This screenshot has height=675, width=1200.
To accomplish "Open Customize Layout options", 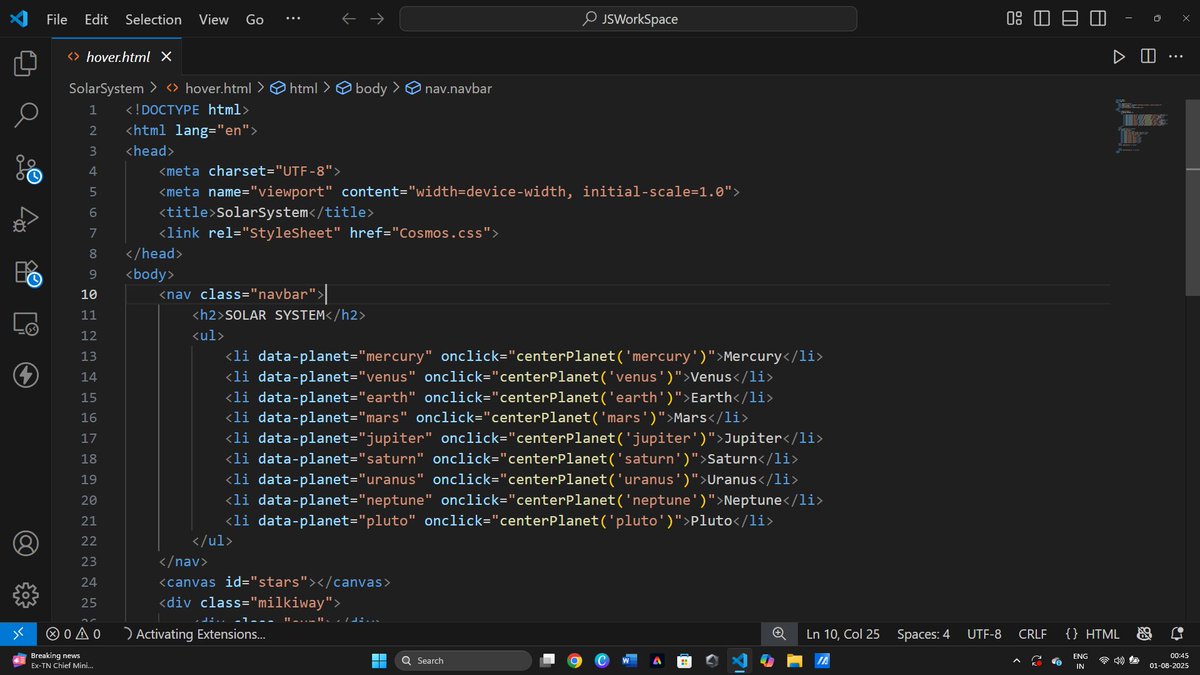I will pyautogui.click(x=1014, y=19).
